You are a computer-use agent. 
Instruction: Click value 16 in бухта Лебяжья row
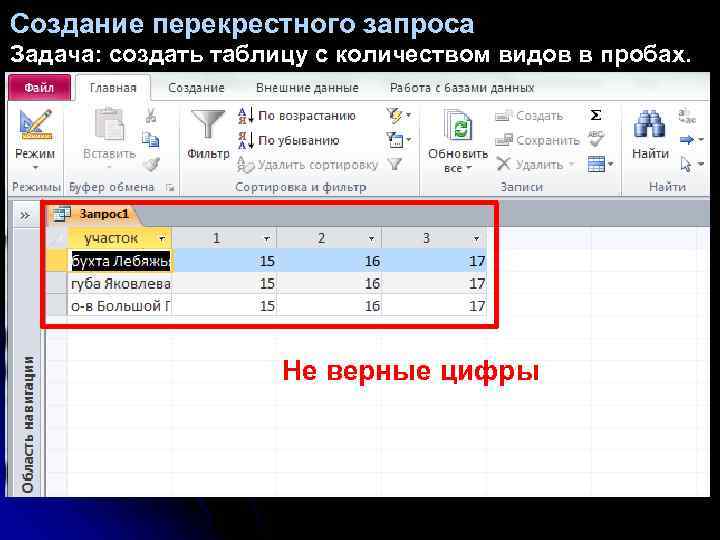tap(372, 261)
